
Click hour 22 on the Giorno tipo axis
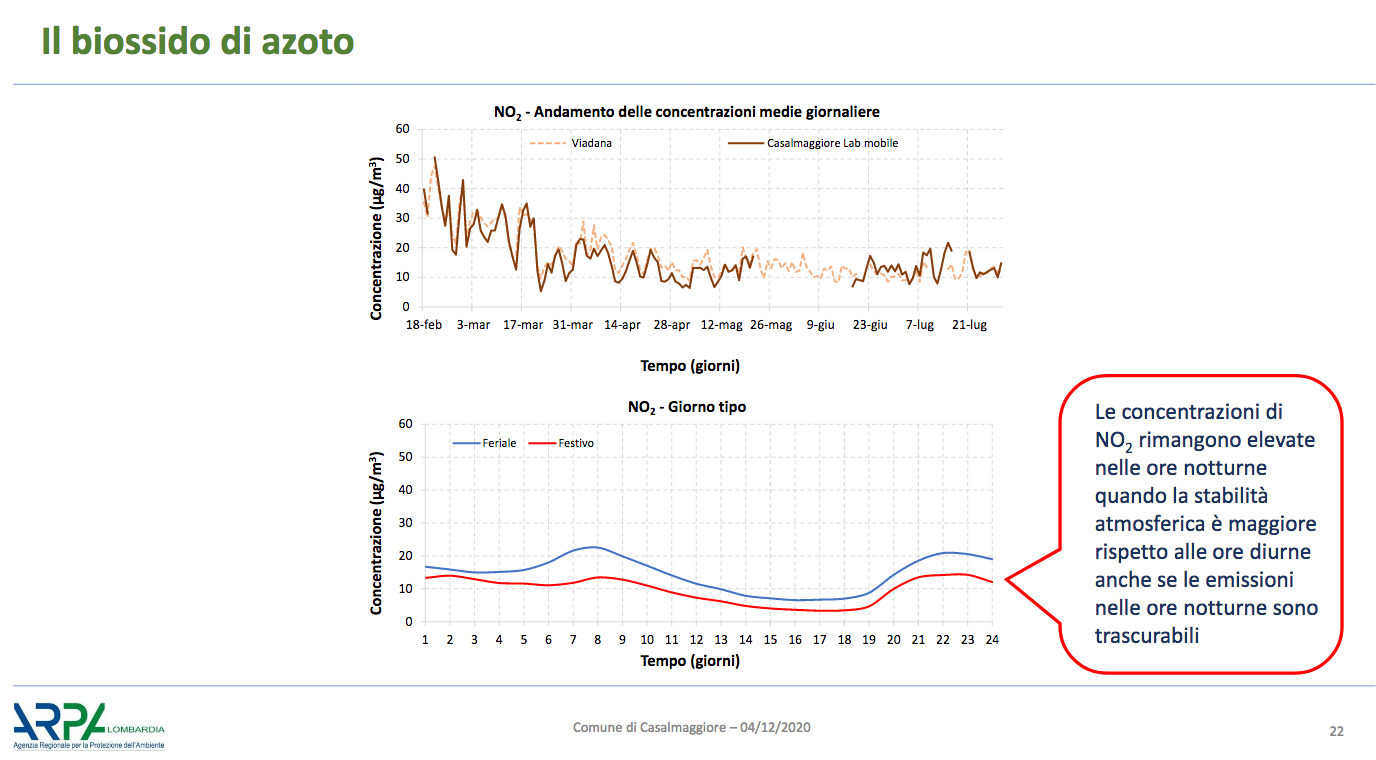coord(942,639)
